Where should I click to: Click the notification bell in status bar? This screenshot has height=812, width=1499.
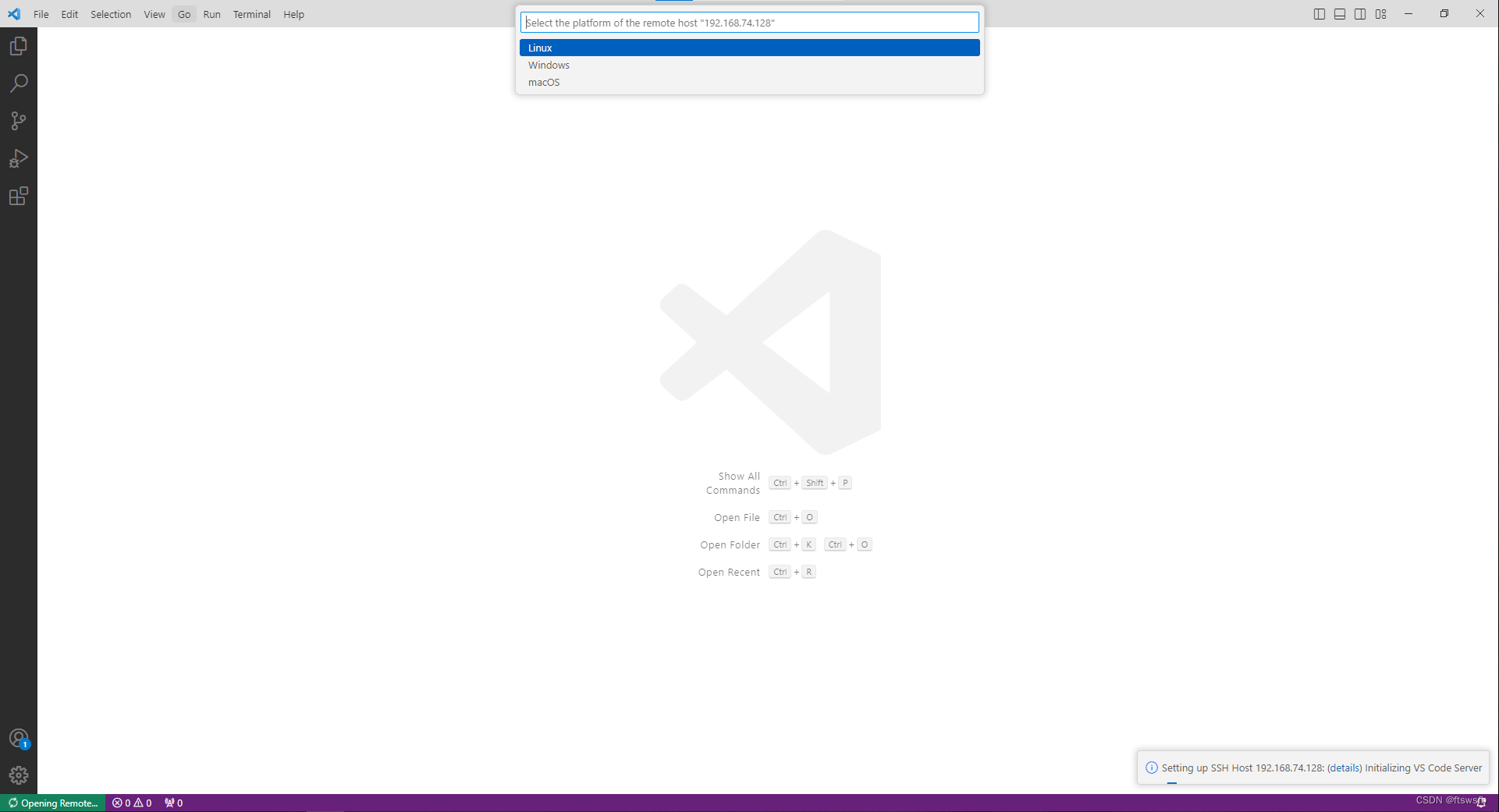(x=1481, y=802)
